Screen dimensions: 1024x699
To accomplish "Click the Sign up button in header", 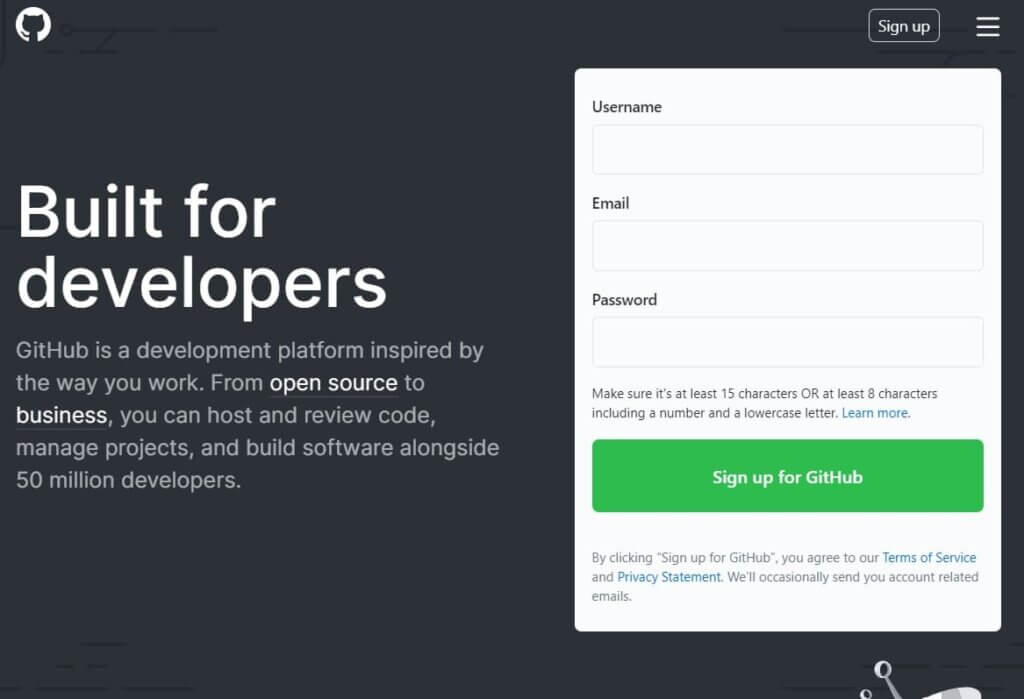I will pos(904,26).
